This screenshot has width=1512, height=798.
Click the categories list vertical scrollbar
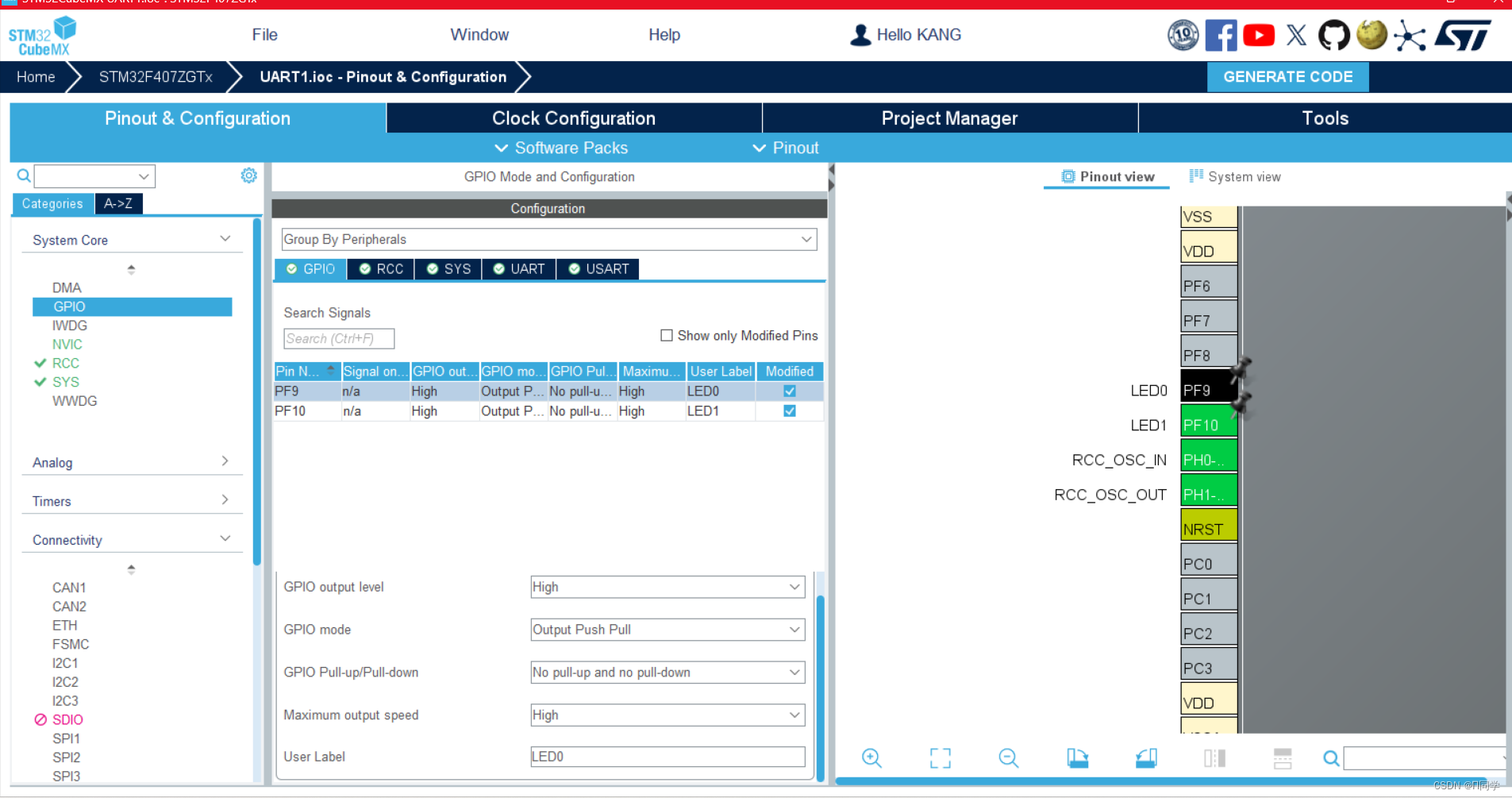coord(256,393)
